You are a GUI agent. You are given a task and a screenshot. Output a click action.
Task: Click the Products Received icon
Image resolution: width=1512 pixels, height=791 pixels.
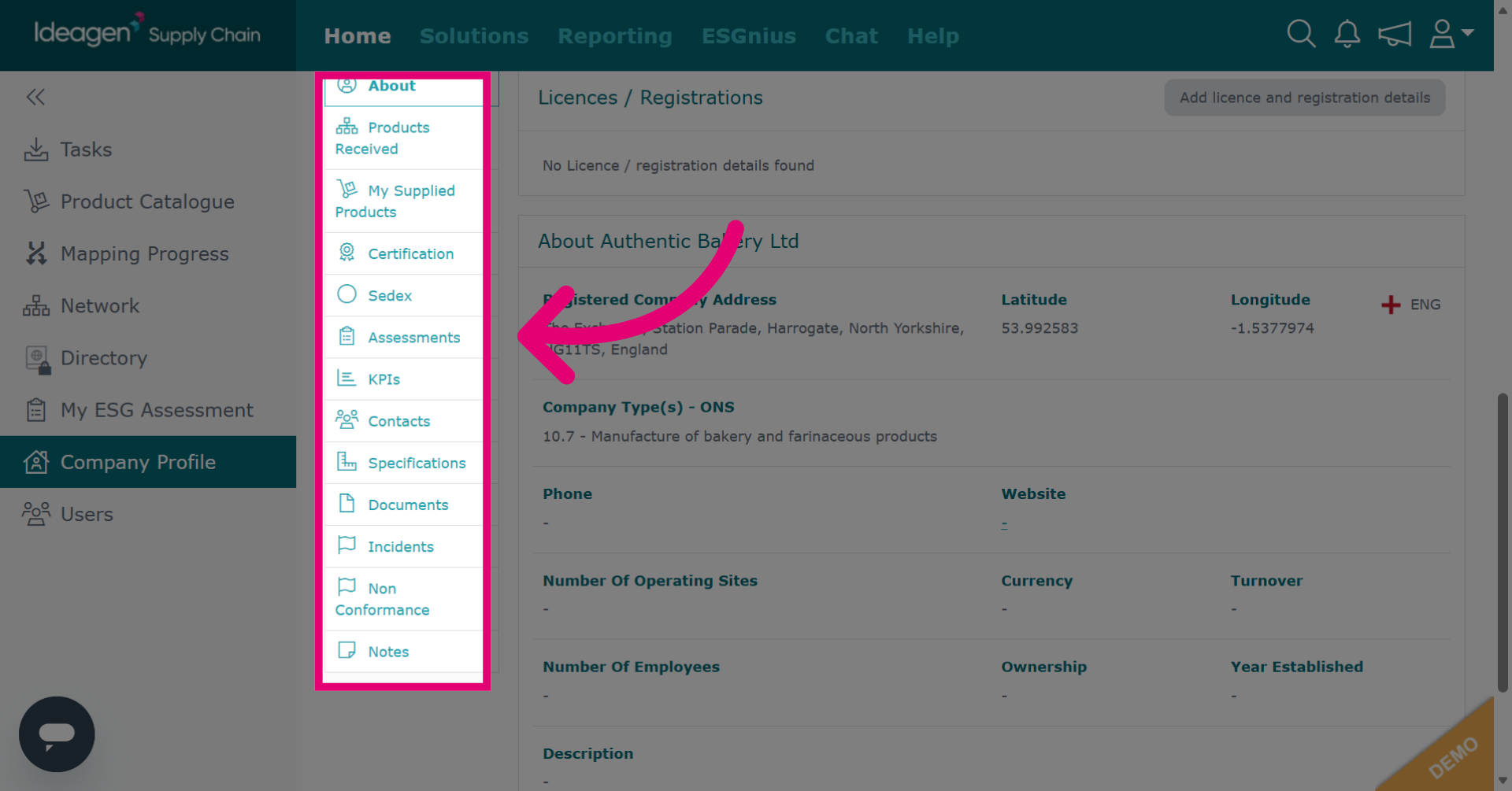click(x=346, y=126)
